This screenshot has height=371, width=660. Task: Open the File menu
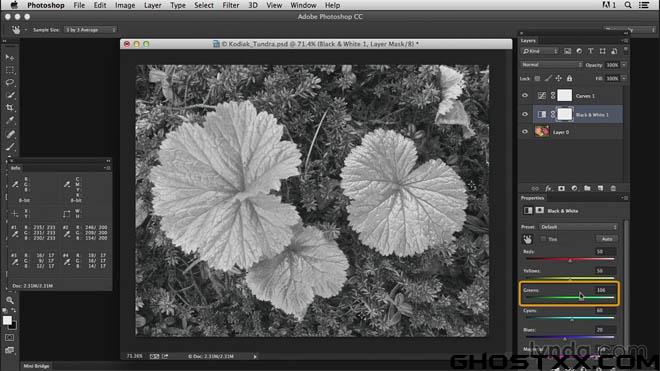point(79,5)
